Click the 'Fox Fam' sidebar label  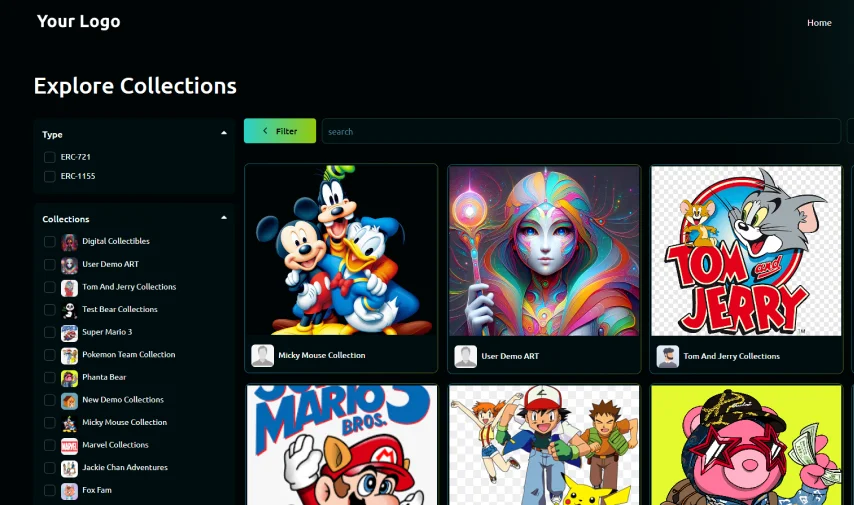pos(97,490)
